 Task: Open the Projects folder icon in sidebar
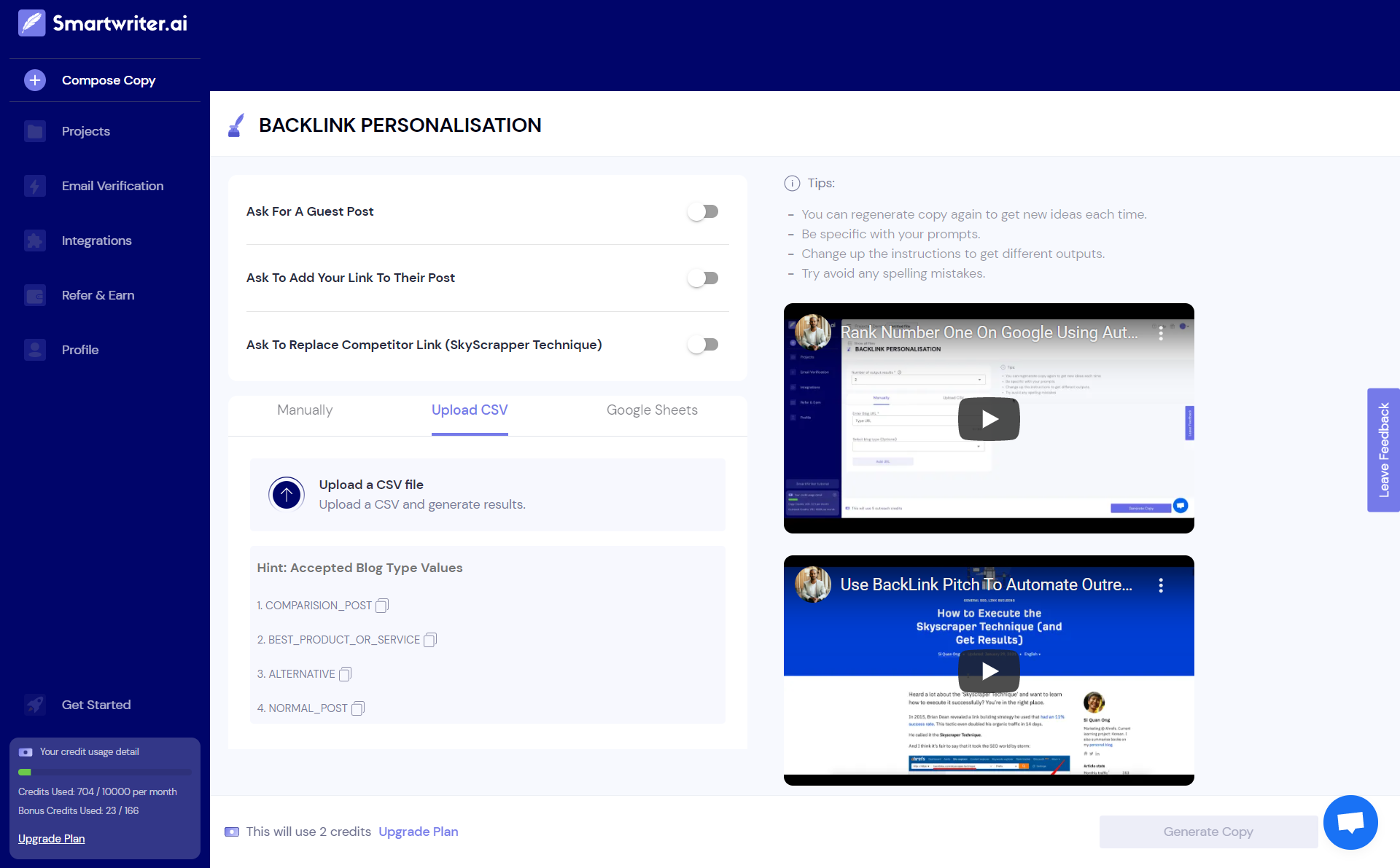pos(34,131)
